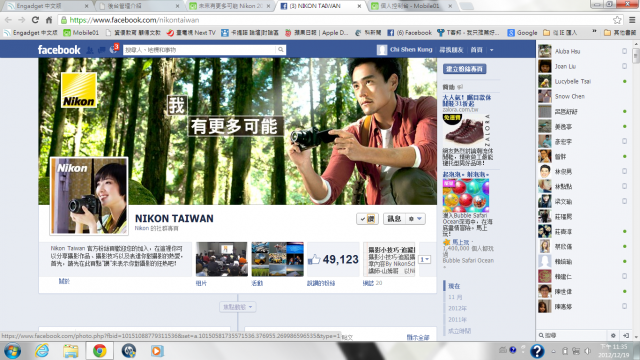Open the Google bookmark
Viewport: 640px width, 360px height.
coord(522,32)
